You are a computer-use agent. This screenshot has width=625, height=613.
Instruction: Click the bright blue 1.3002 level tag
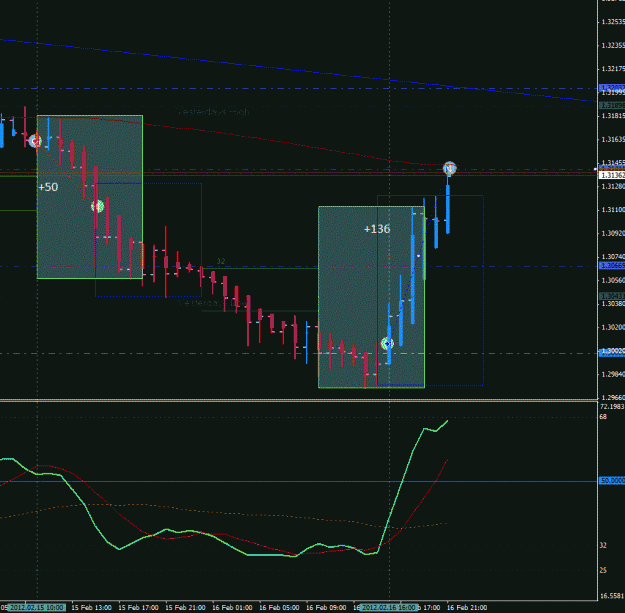click(612, 352)
